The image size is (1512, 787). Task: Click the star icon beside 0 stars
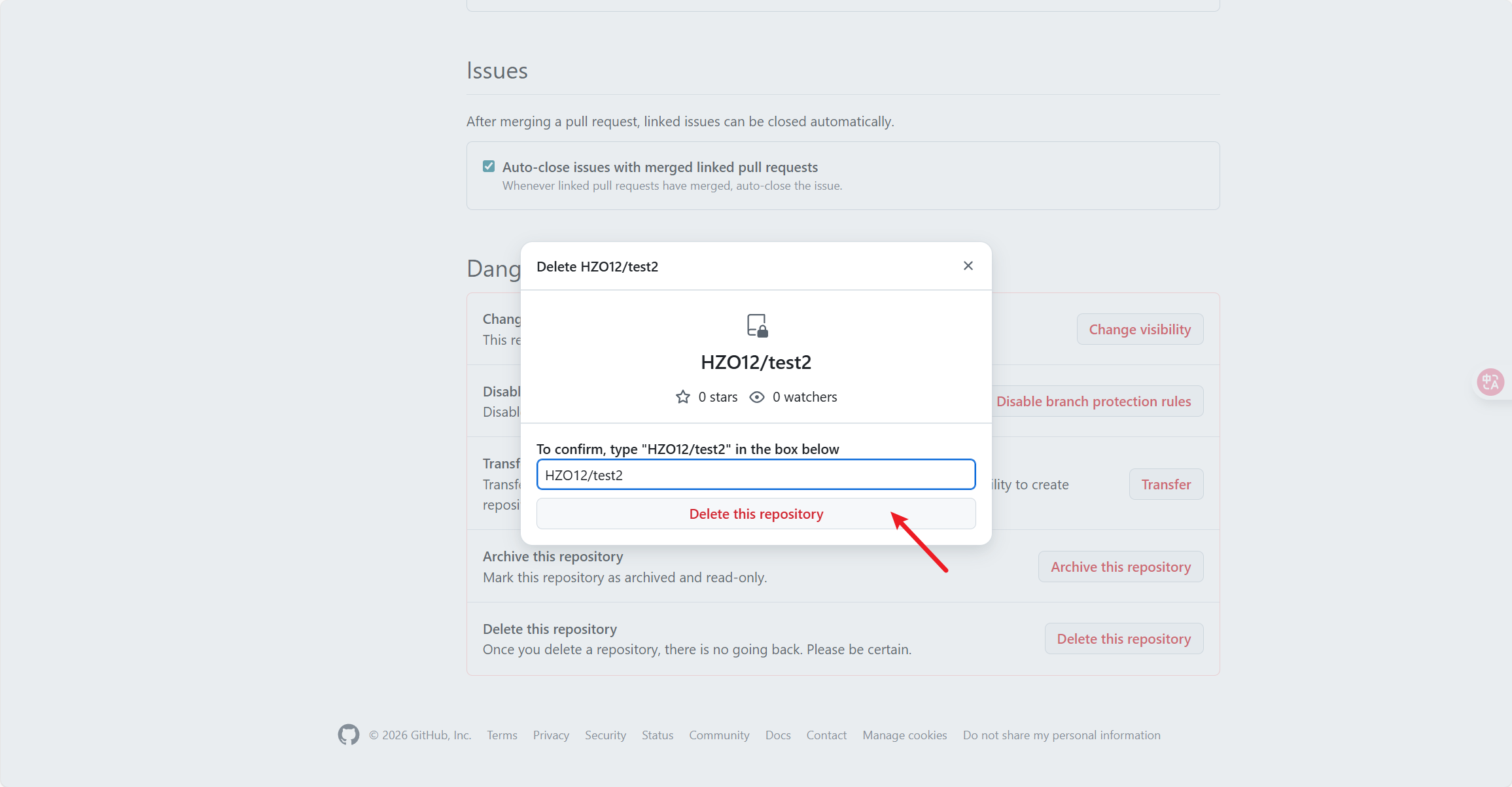pyautogui.click(x=682, y=397)
